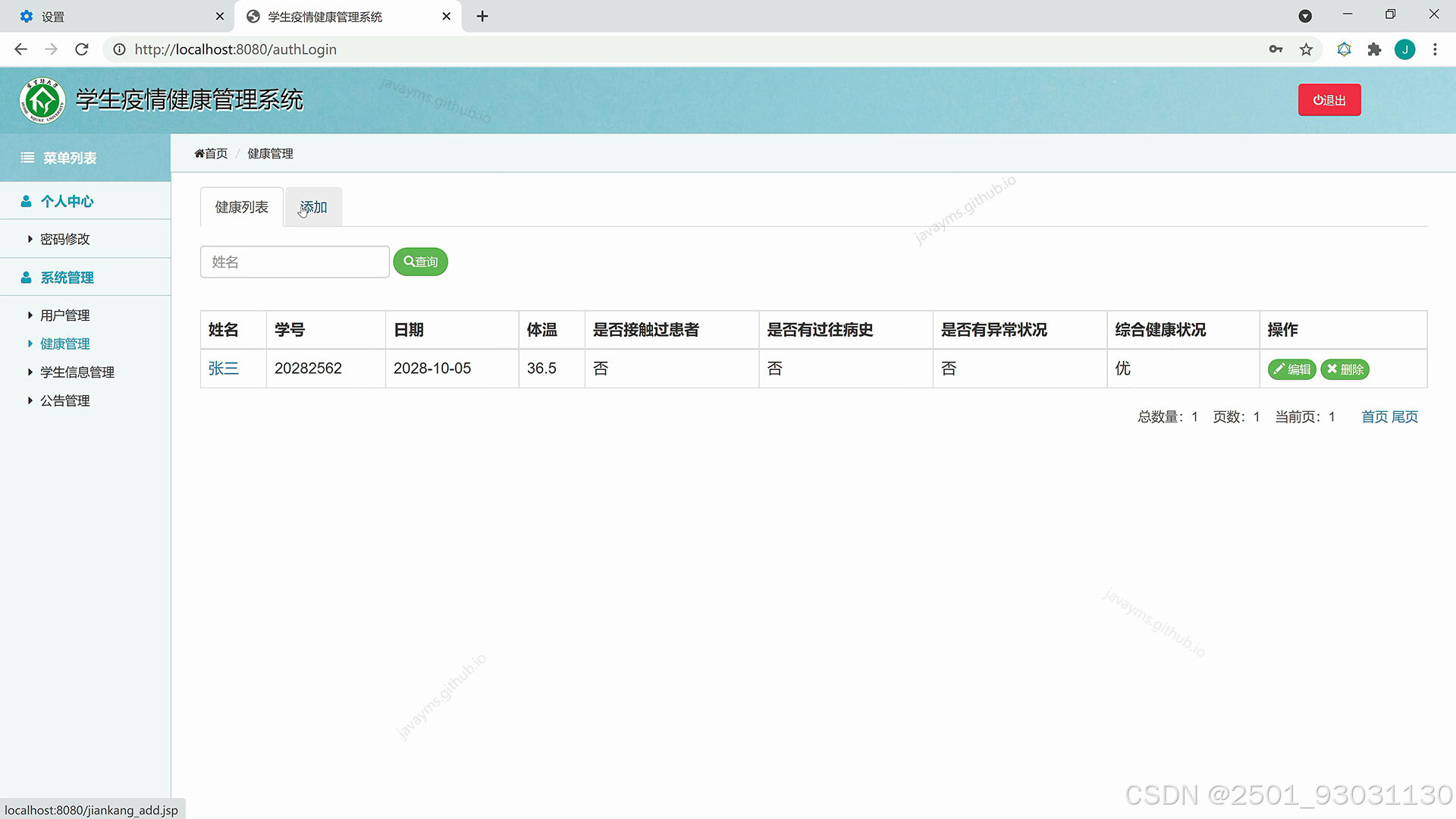Close the 设置 browser tab

pyautogui.click(x=220, y=16)
